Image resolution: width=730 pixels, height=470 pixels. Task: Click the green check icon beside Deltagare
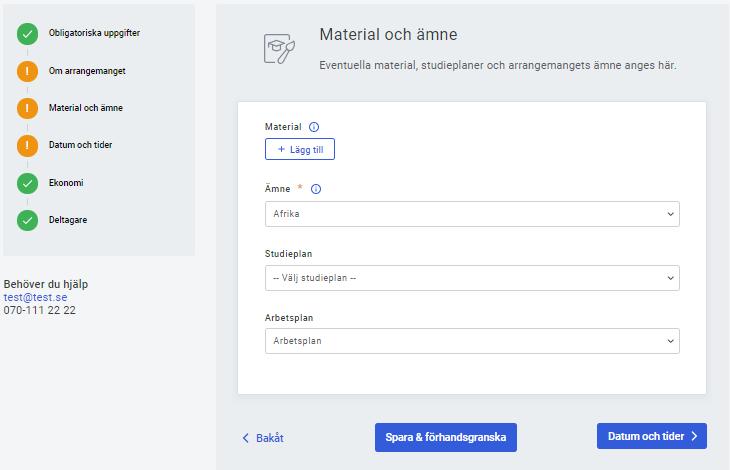tap(27, 220)
